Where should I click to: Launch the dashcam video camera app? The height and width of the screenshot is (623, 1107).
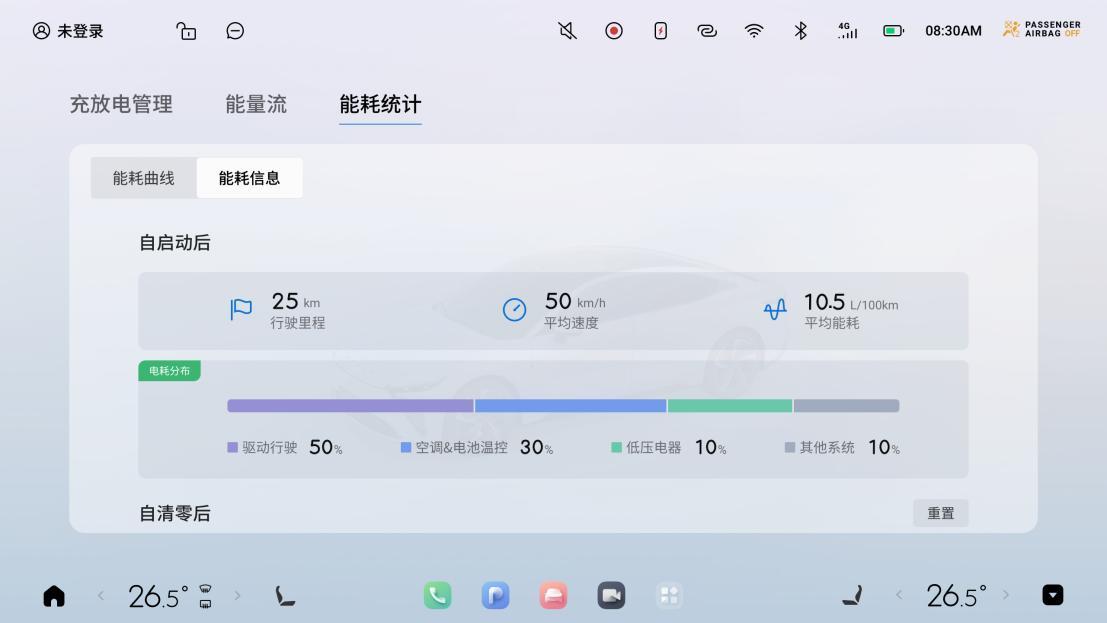click(x=611, y=596)
